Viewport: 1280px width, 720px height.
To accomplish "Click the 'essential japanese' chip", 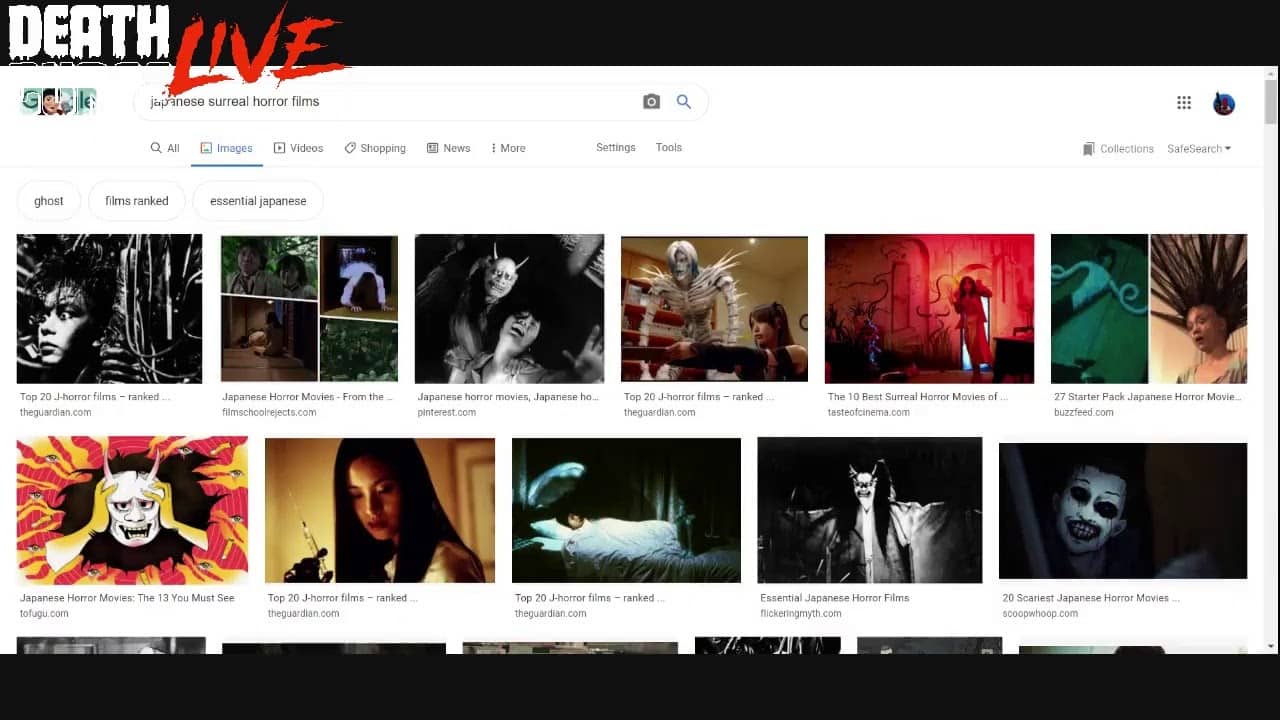I will coord(258,201).
